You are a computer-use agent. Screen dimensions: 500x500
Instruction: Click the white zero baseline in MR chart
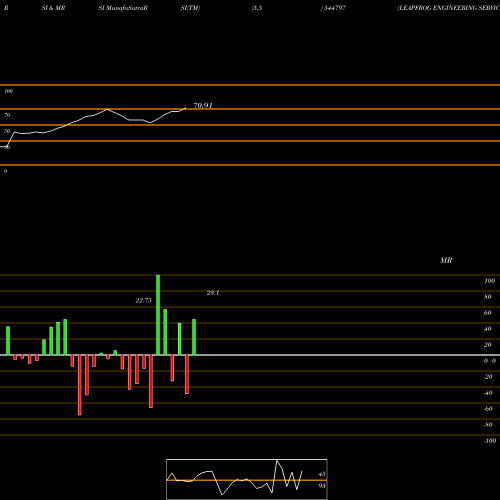pyautogui.click(x=250, y=355)
